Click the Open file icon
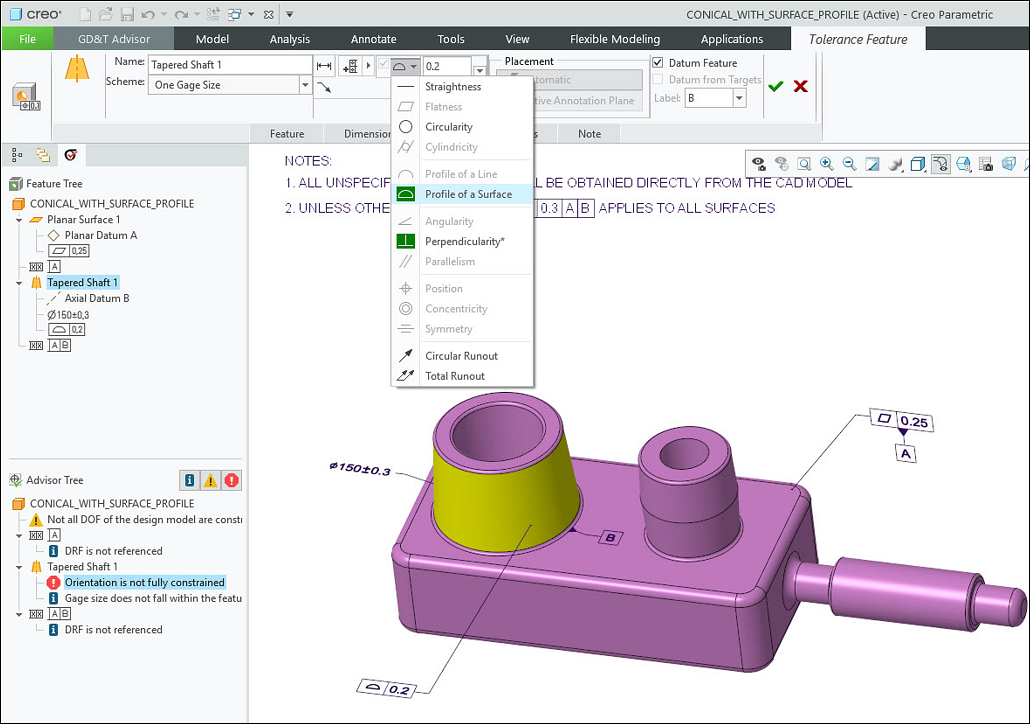Screen dimensions: 1030x724 (106, 14)
